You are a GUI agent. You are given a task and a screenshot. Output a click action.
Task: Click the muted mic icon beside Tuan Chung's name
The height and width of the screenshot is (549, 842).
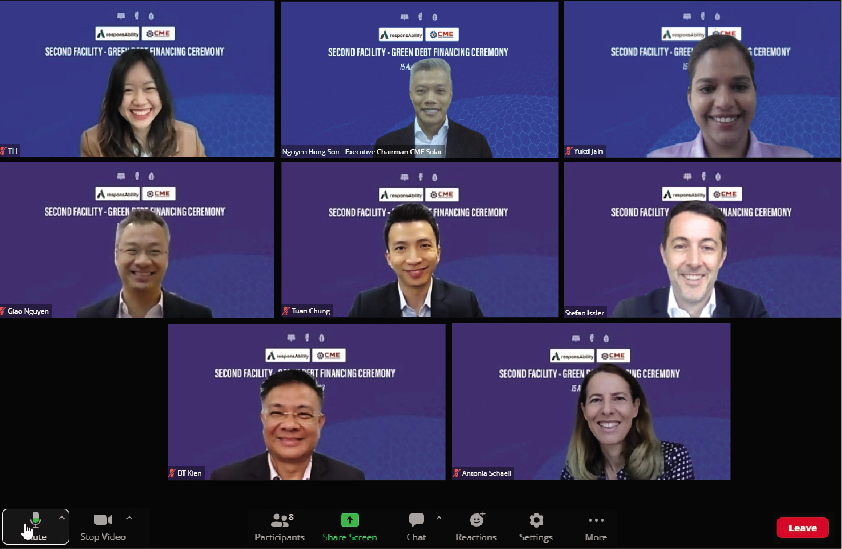[x=287, y=311]
